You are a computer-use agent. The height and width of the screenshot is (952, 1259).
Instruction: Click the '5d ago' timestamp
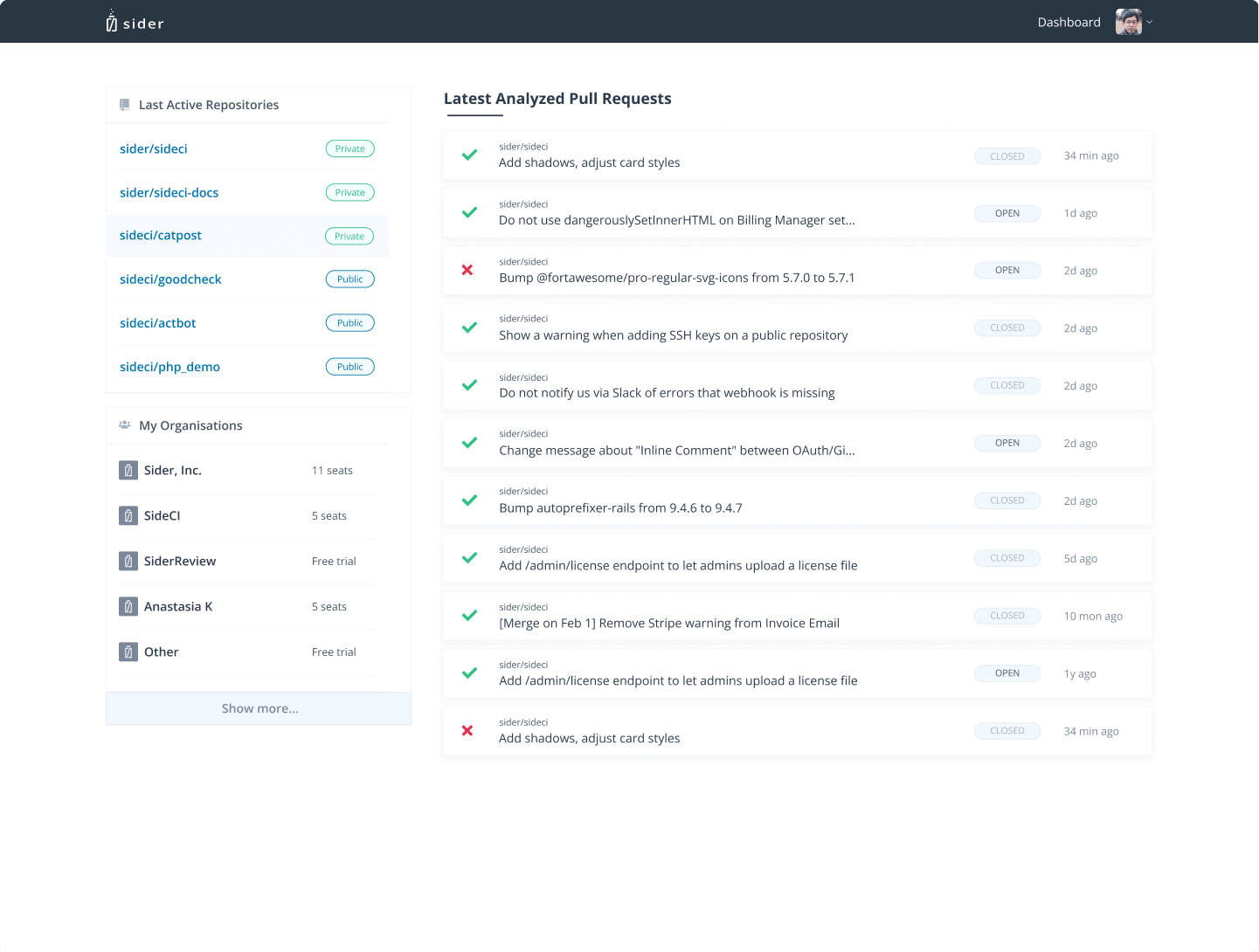[x=1081, y=558]
